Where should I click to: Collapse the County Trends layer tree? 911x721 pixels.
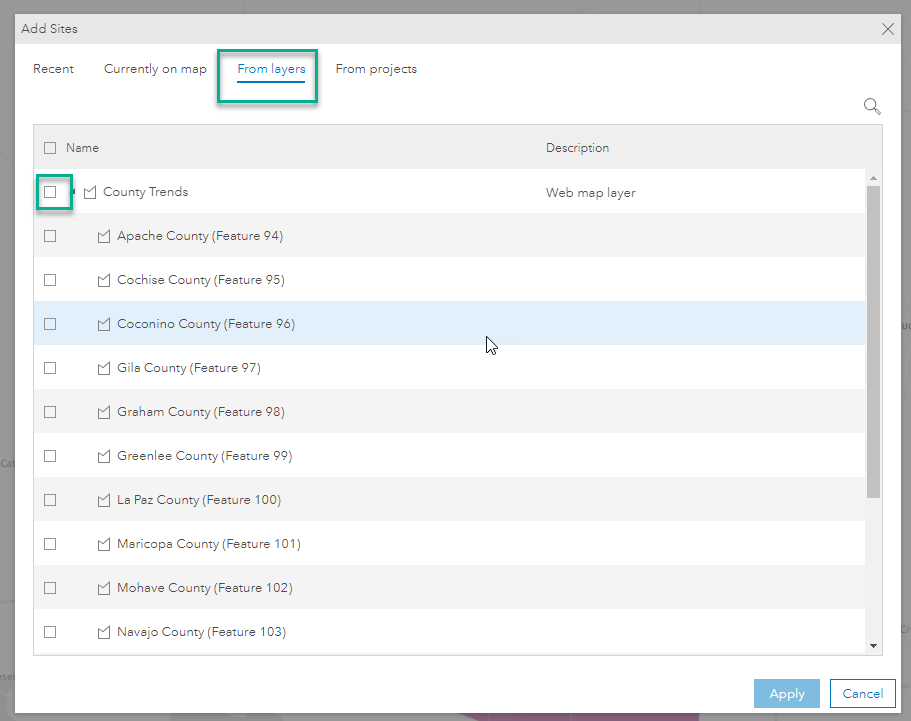coord(73,191)
